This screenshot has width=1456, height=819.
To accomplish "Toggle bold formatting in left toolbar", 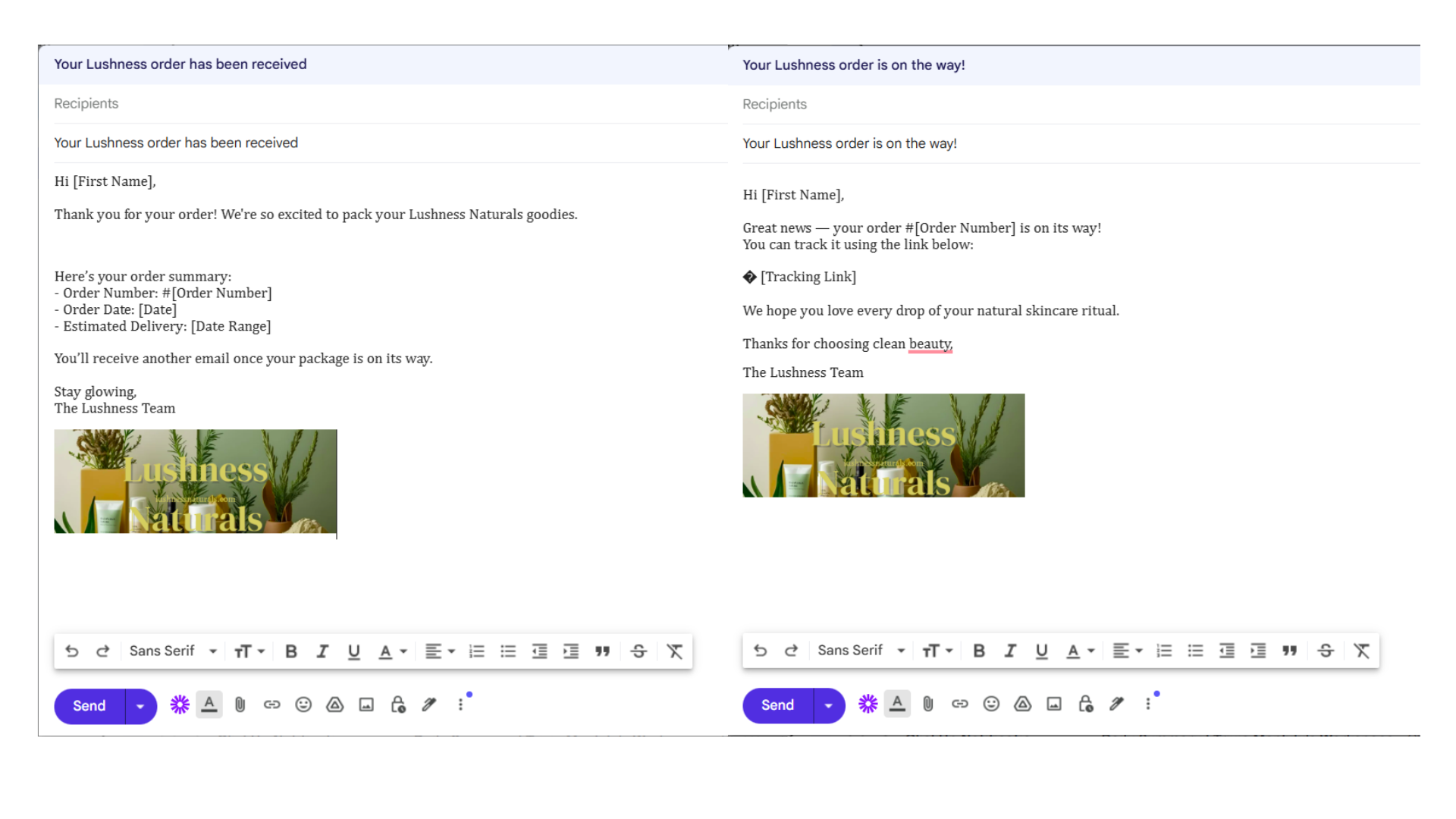I will coord(291,651).
